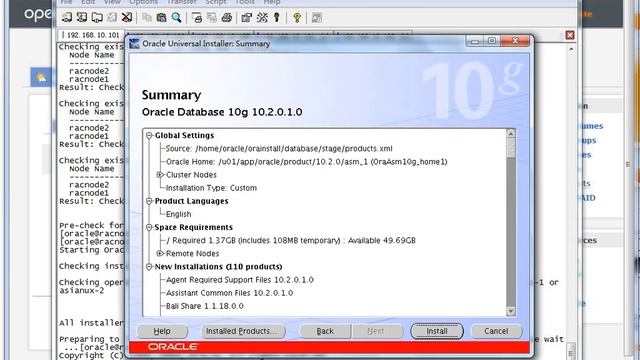
Task: Click the Remote Nodes label
Action: click(x=192, y=253)
